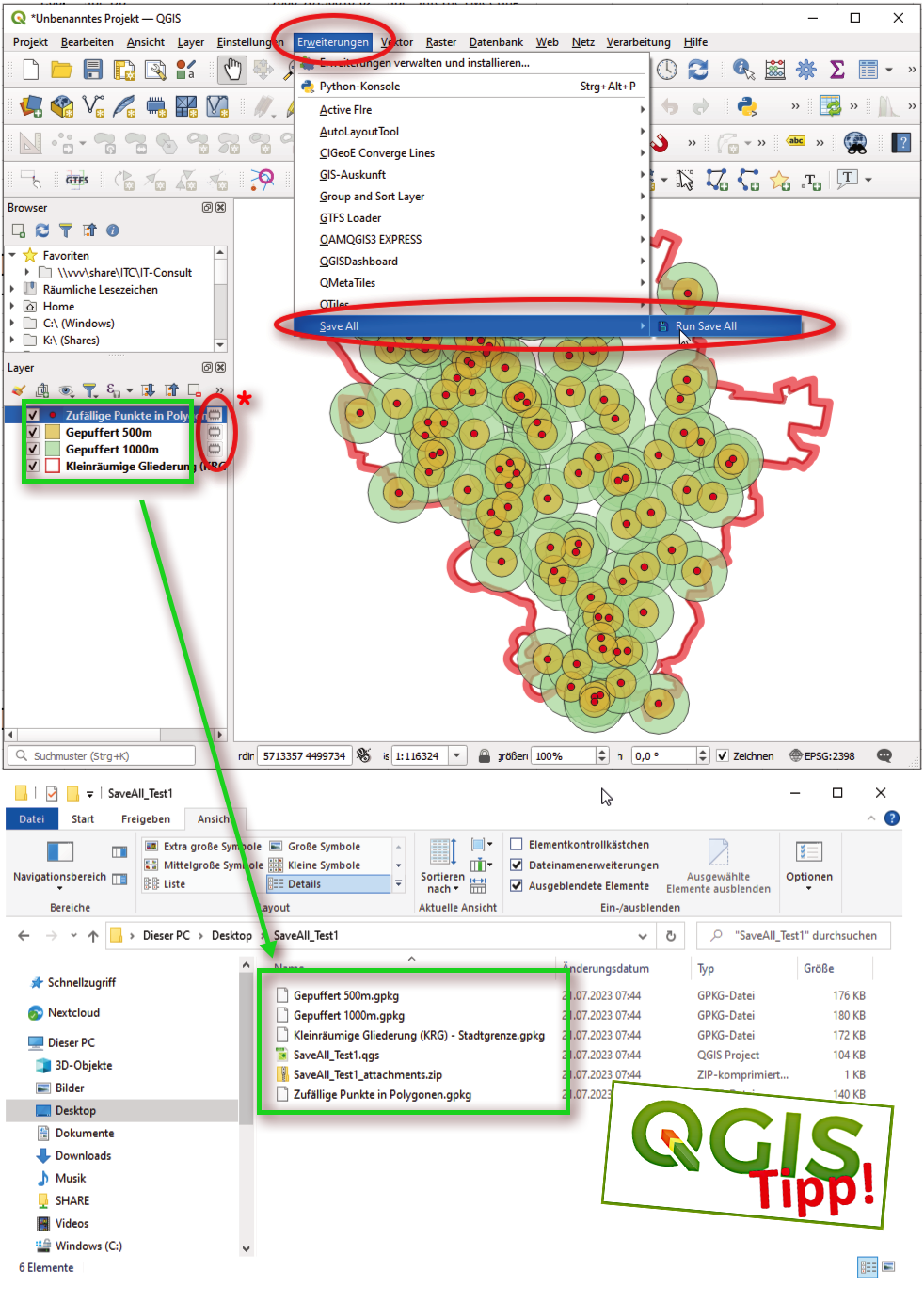
Task: Open Layer Styling paintbrush icon
Action: click(19, 390)
